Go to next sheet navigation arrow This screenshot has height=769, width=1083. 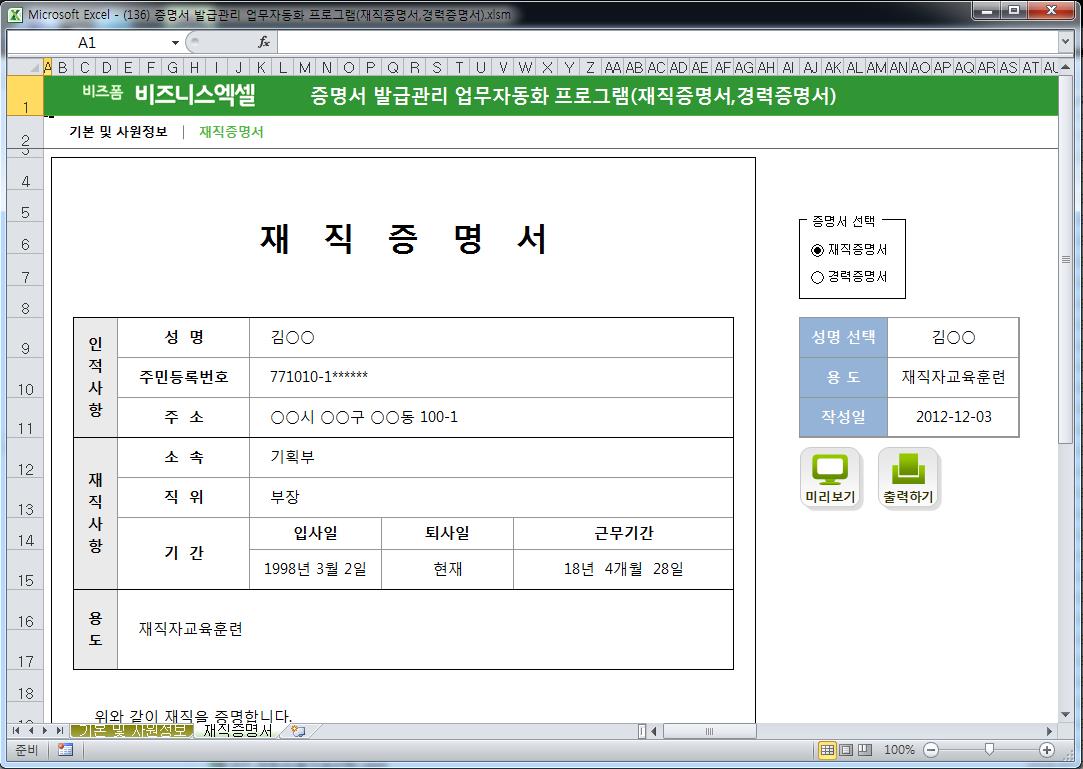[x=44, y=730]
